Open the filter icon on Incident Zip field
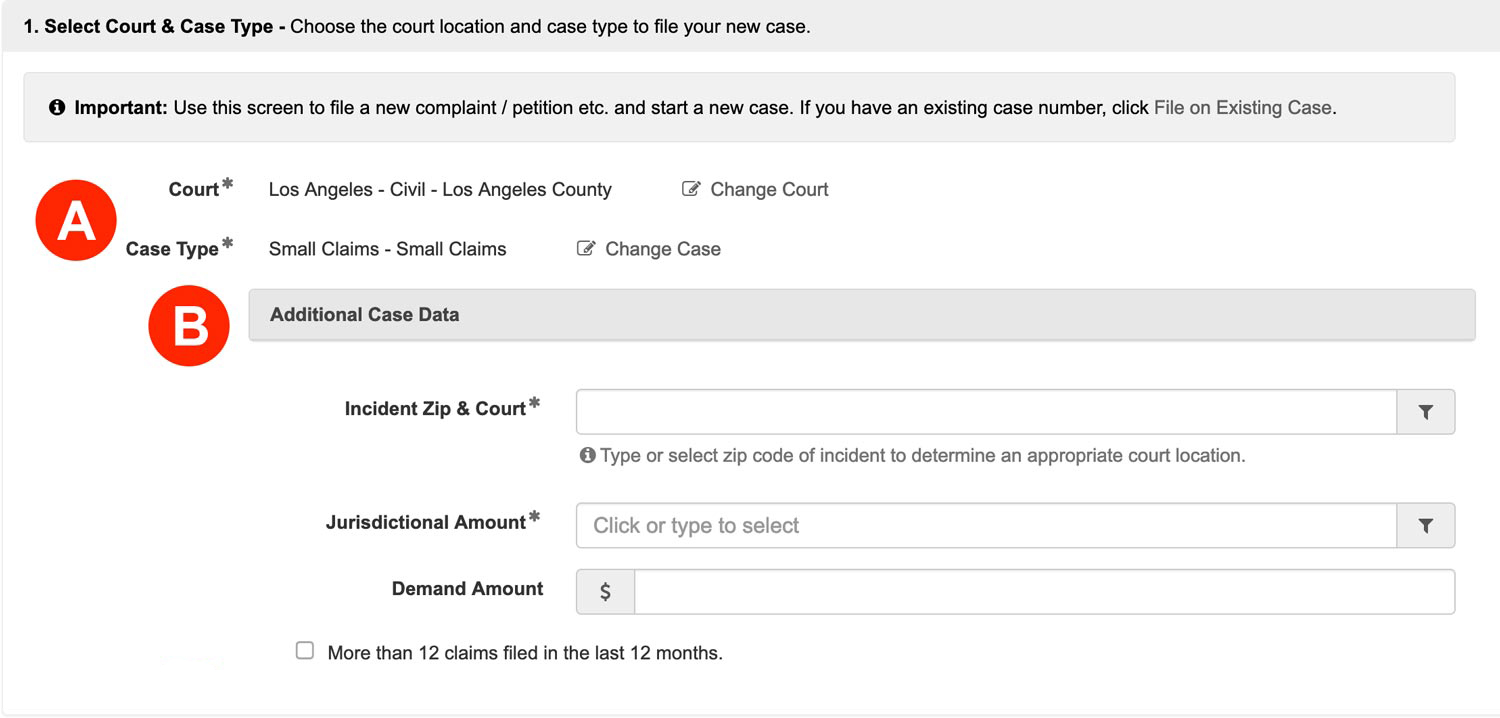The height and width of the screenshot is (718, 1500). point(1426,411)
